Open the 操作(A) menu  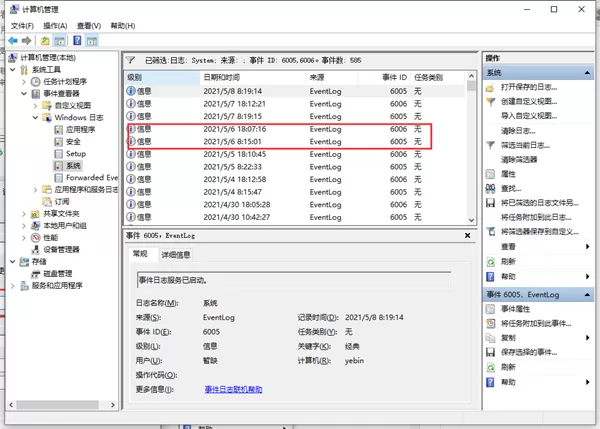pyautogui.click(x=55, y=26)
